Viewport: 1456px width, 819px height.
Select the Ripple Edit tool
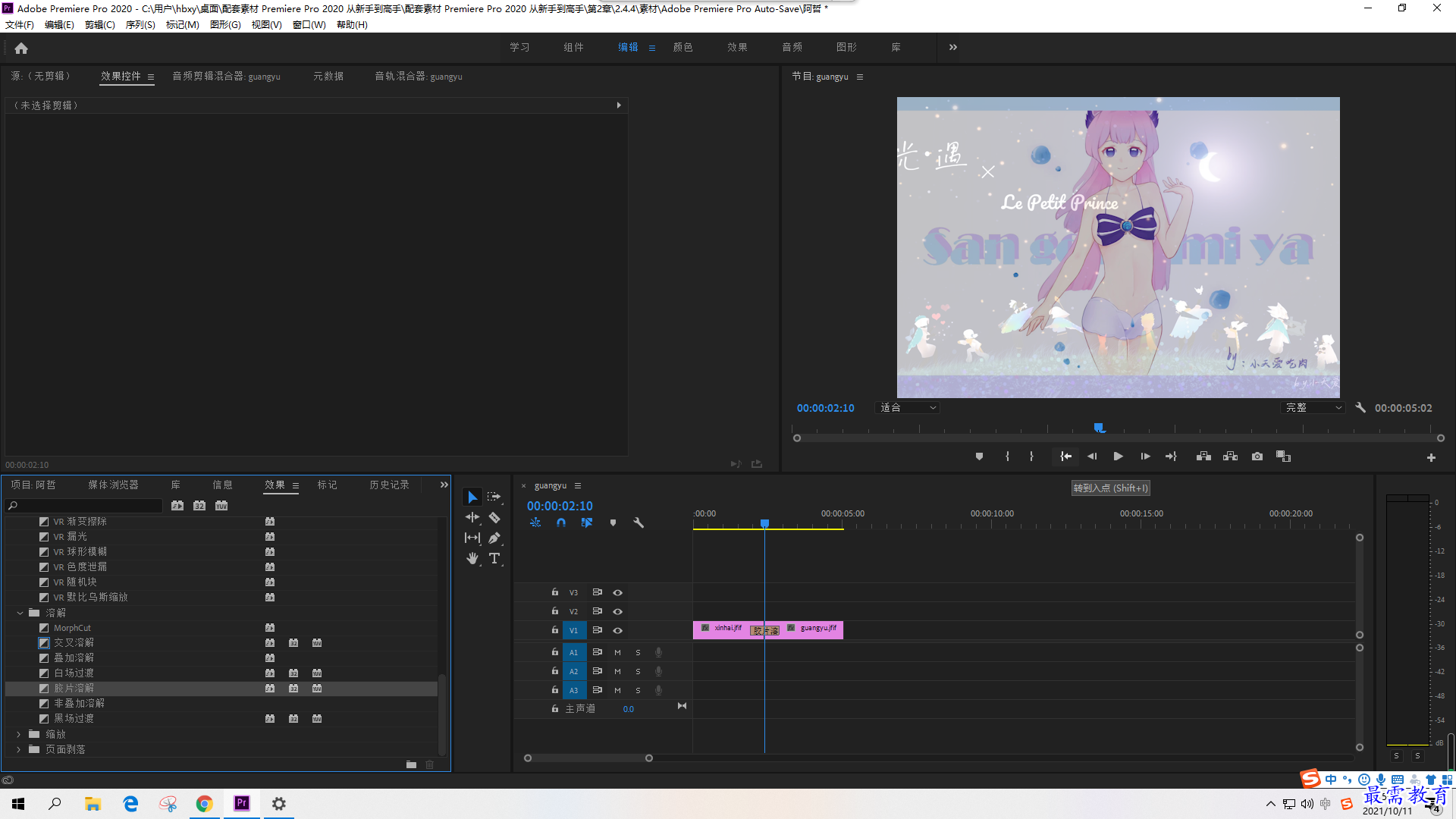pyautogui.click(x=472, y=517)
